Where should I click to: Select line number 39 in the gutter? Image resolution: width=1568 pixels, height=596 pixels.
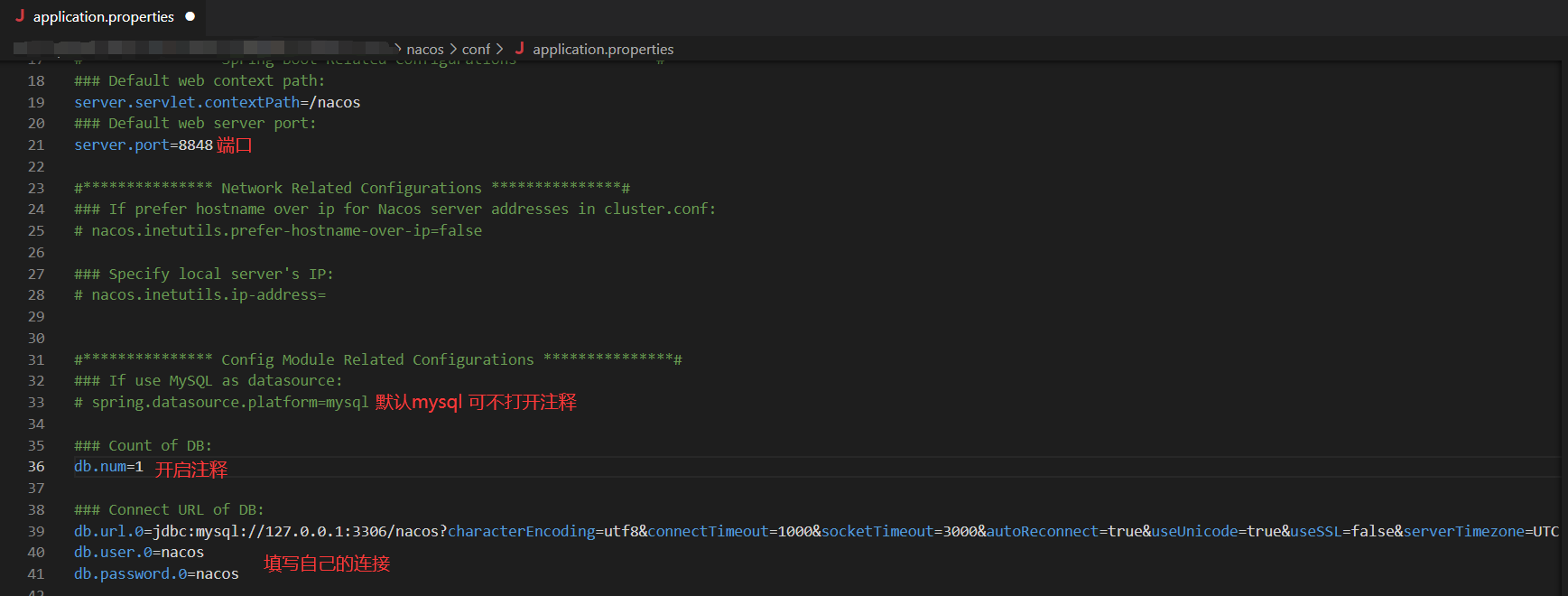point(36,532)
